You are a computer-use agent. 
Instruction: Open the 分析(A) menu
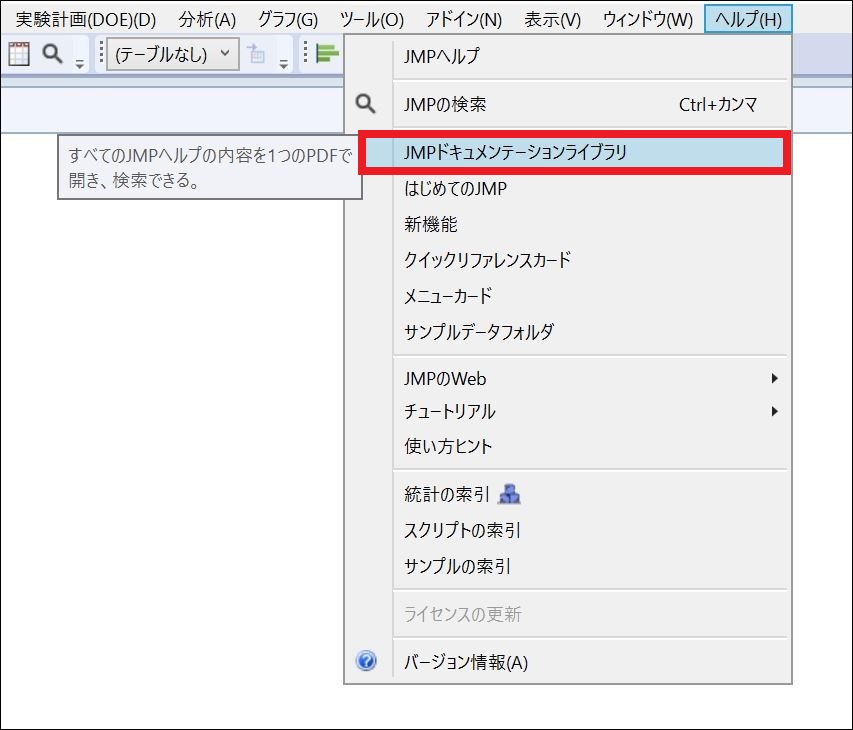(x=207, y=17)
